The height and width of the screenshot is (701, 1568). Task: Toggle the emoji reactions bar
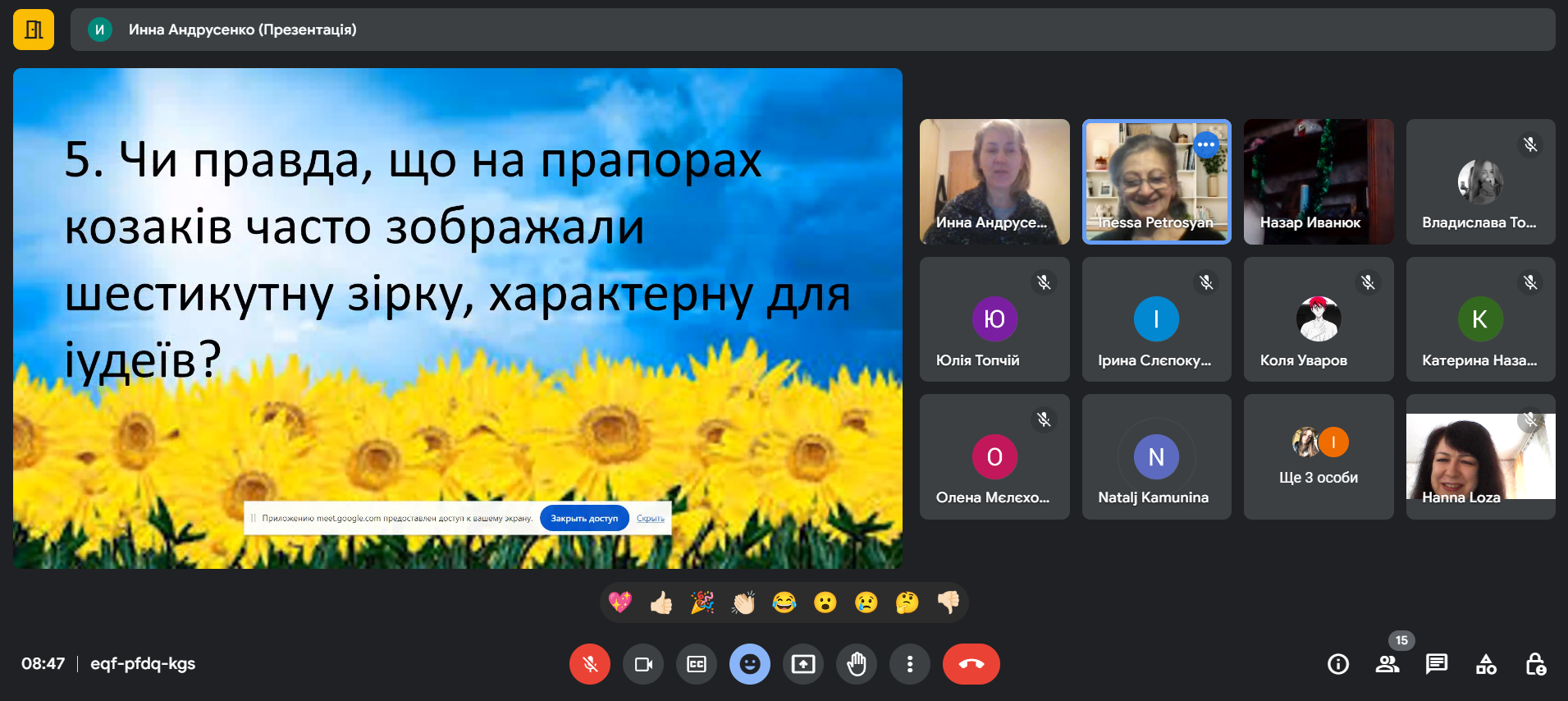750,664
